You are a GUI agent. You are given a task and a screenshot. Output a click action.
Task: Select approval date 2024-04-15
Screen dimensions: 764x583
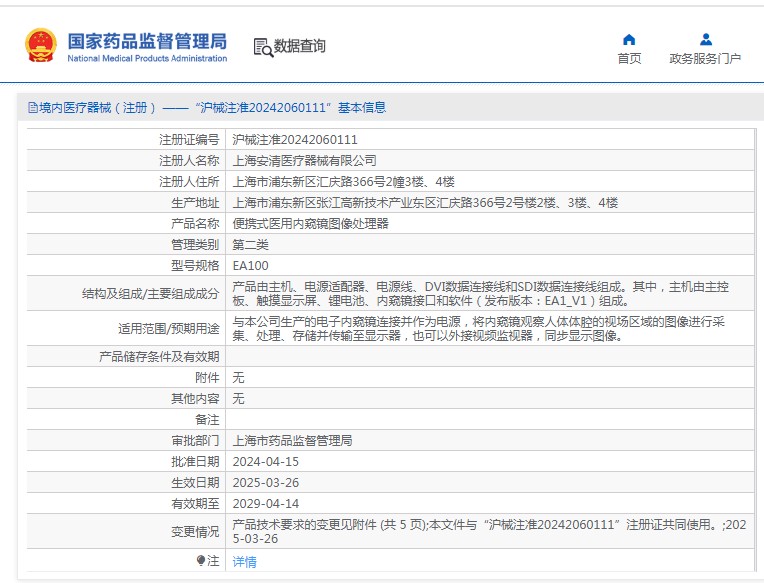(266, 462)
